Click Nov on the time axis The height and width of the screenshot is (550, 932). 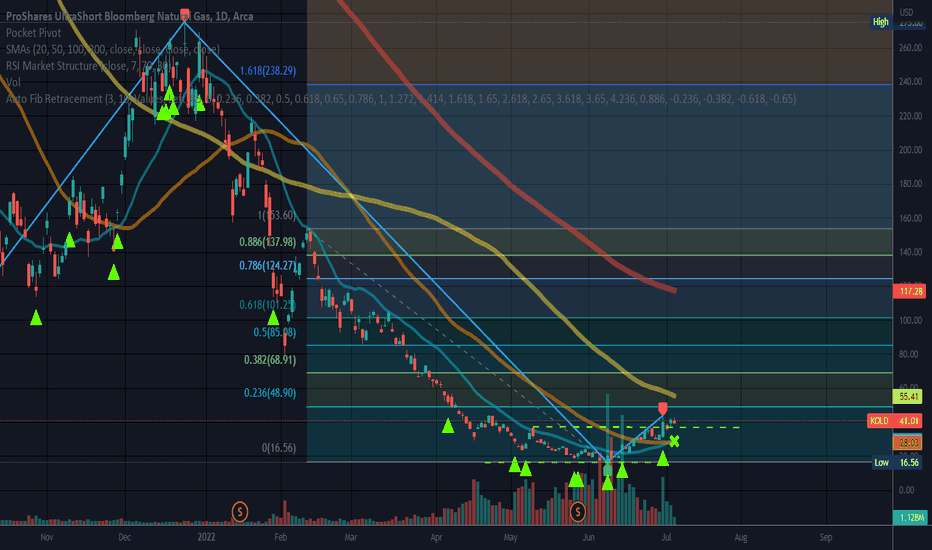coord(46,538)
